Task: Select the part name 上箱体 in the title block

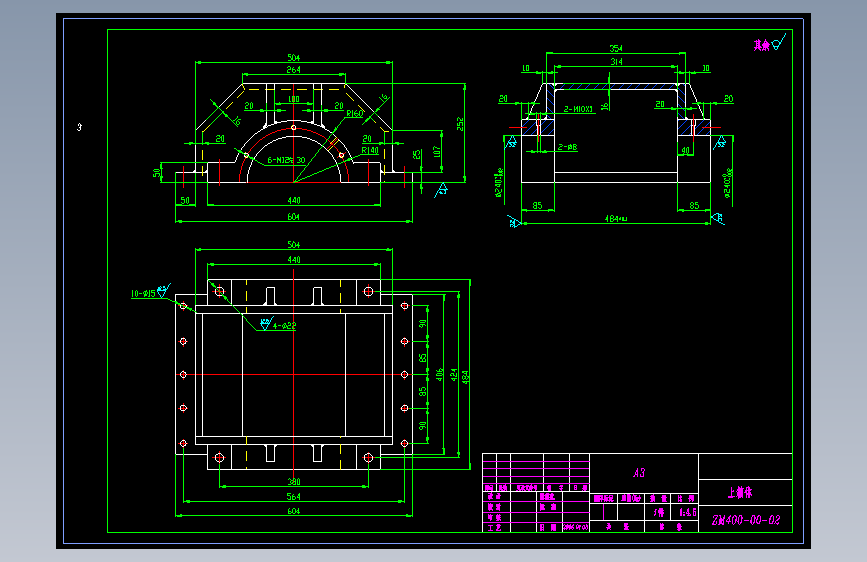Action: [x=740, y=492]
